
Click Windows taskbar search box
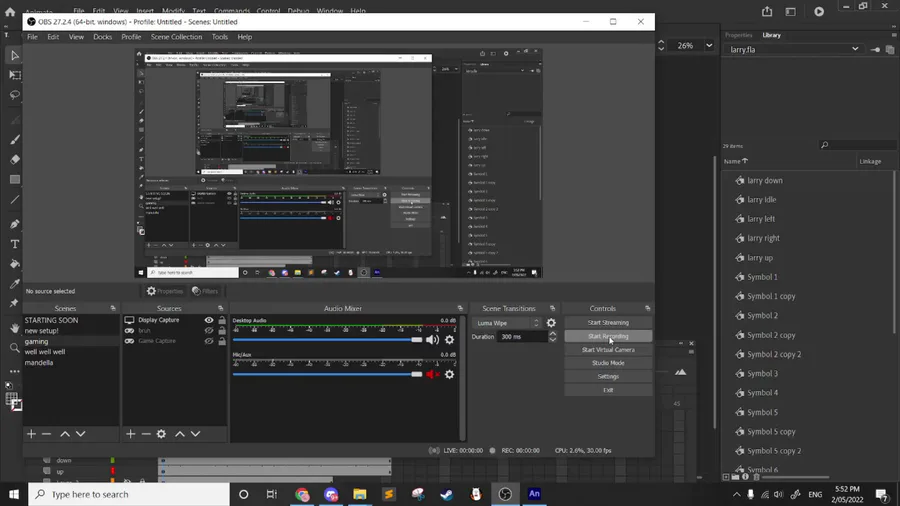click(129, 494)
